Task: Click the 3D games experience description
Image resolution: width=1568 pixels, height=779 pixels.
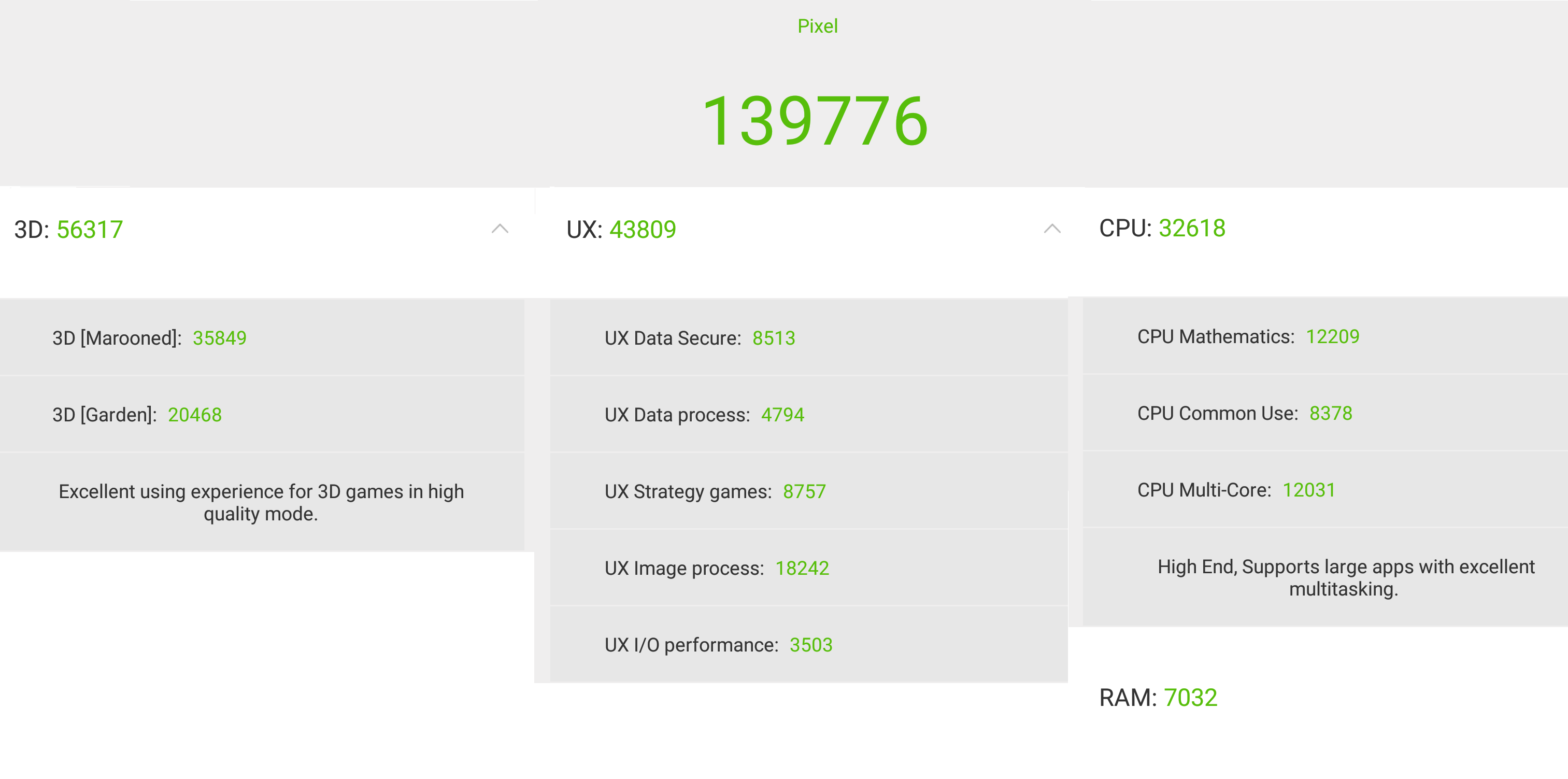Action: coord(261,502)
